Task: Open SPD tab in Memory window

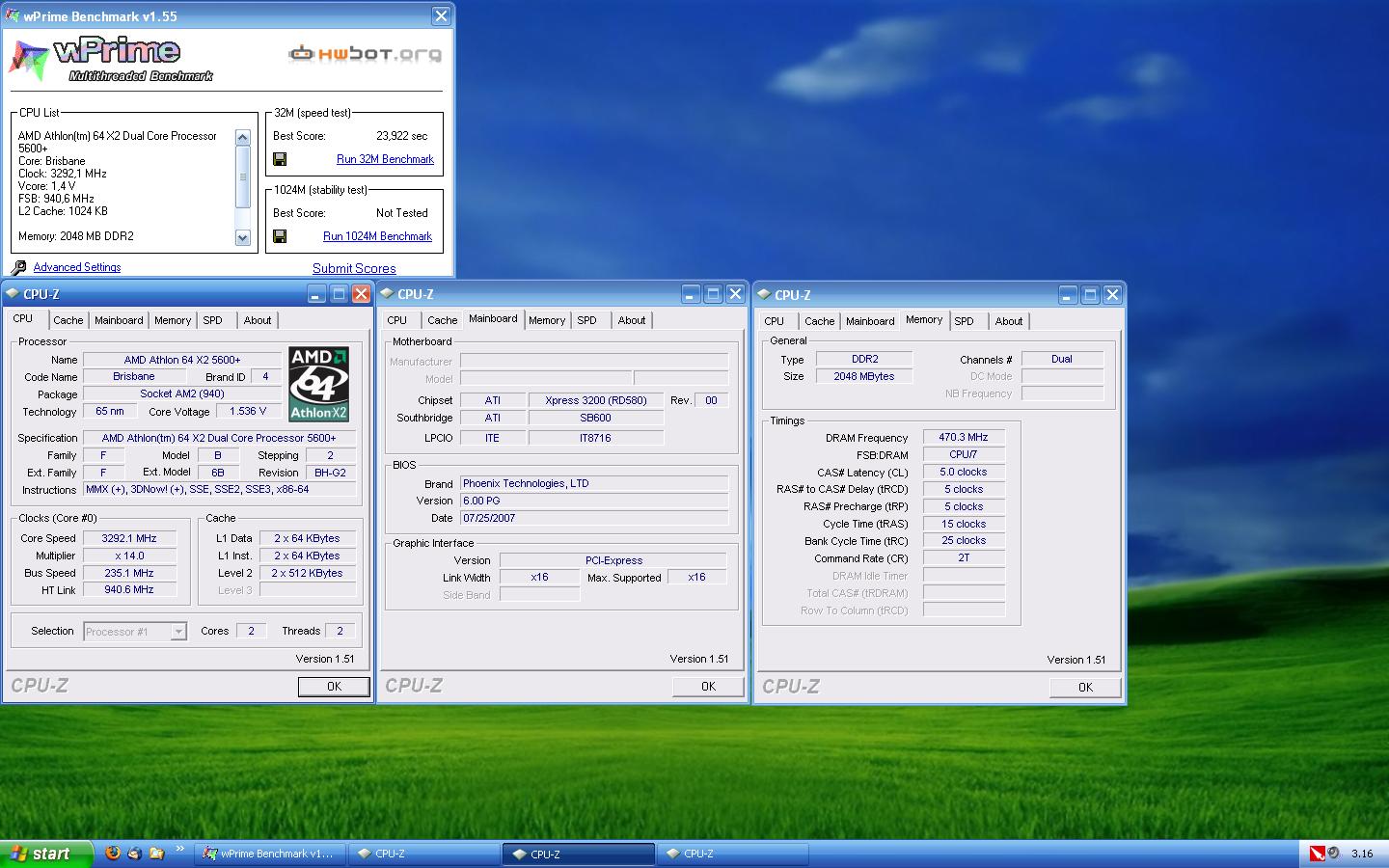Action: 965,321
